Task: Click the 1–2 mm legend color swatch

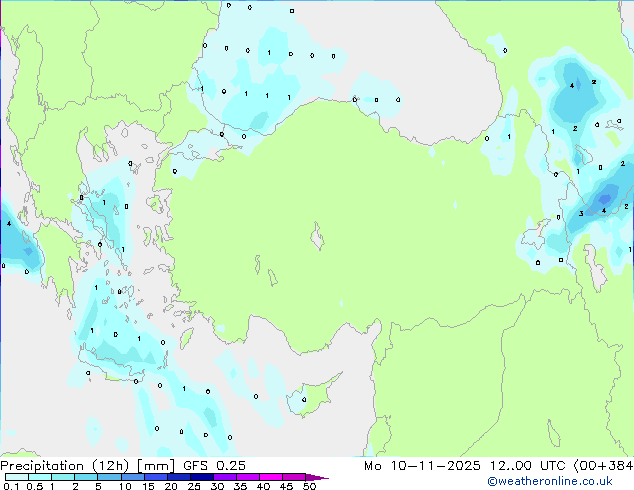Action: pyautogui.click(x=63, y=477)
